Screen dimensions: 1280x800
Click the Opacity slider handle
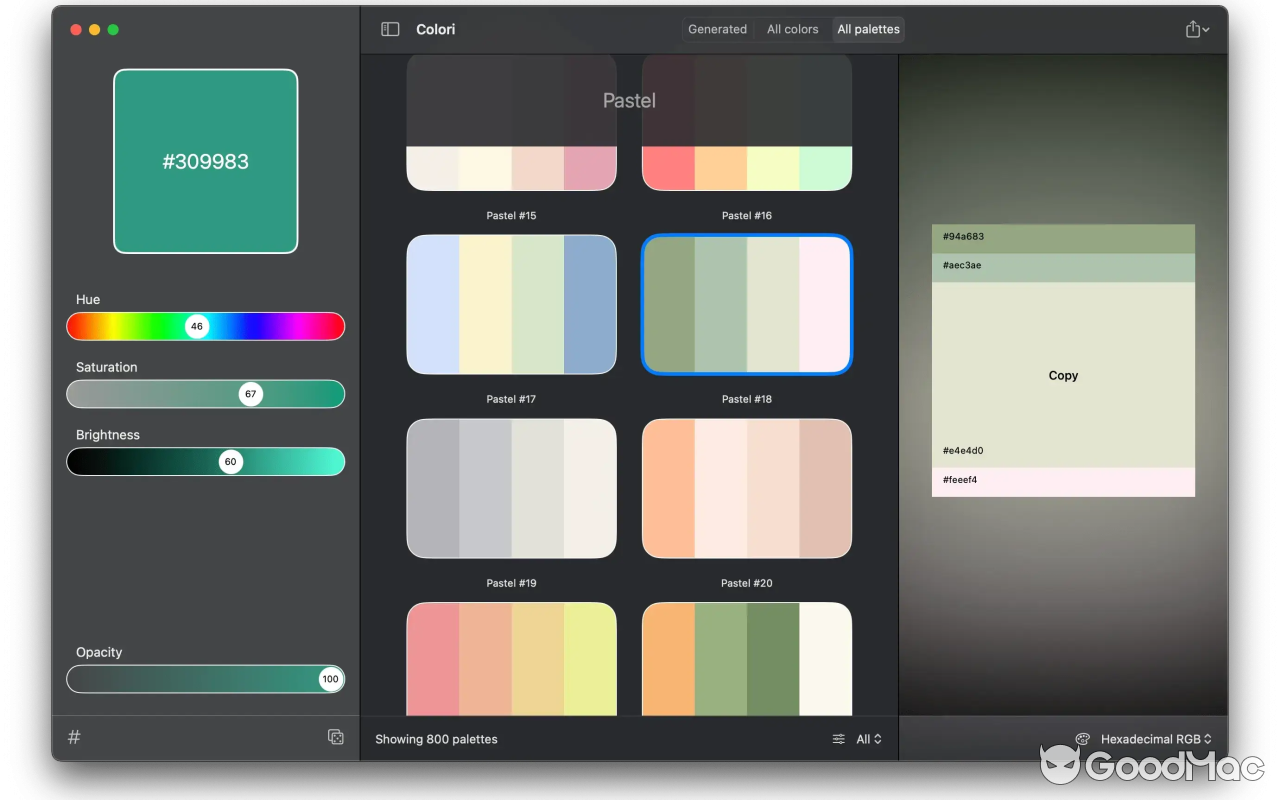(330, 679)
